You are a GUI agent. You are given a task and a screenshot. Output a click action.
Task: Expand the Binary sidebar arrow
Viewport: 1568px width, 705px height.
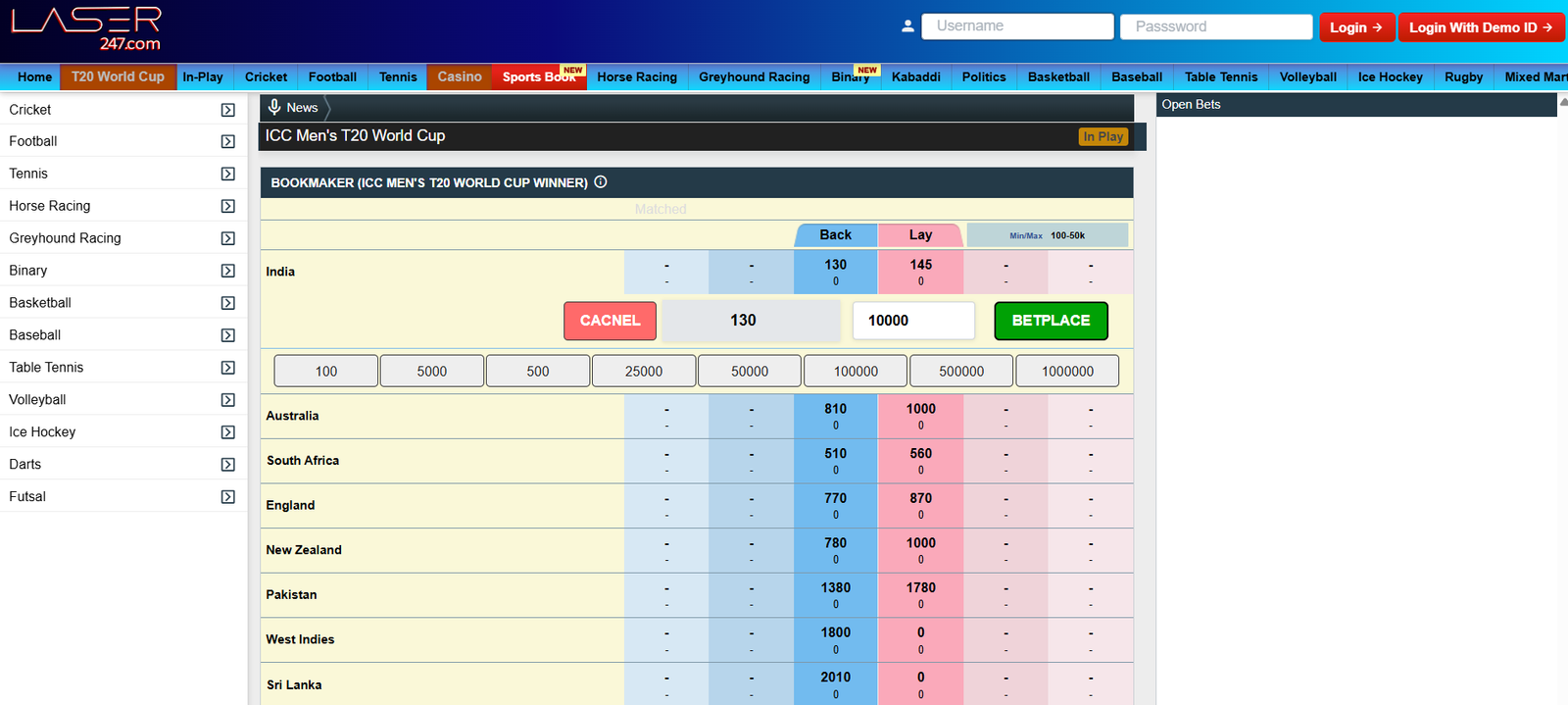tap(228, 271)
